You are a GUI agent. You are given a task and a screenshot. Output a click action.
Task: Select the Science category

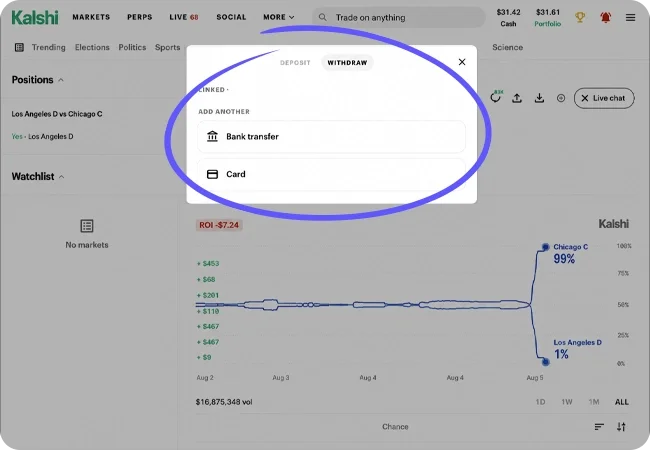pos(507,47)
